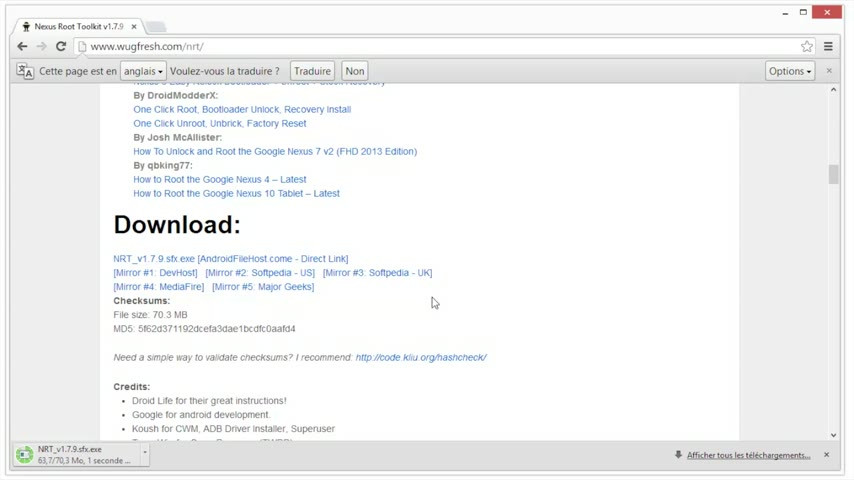Click the Mirror #3: Softpedia - UK link

point(377,273)
